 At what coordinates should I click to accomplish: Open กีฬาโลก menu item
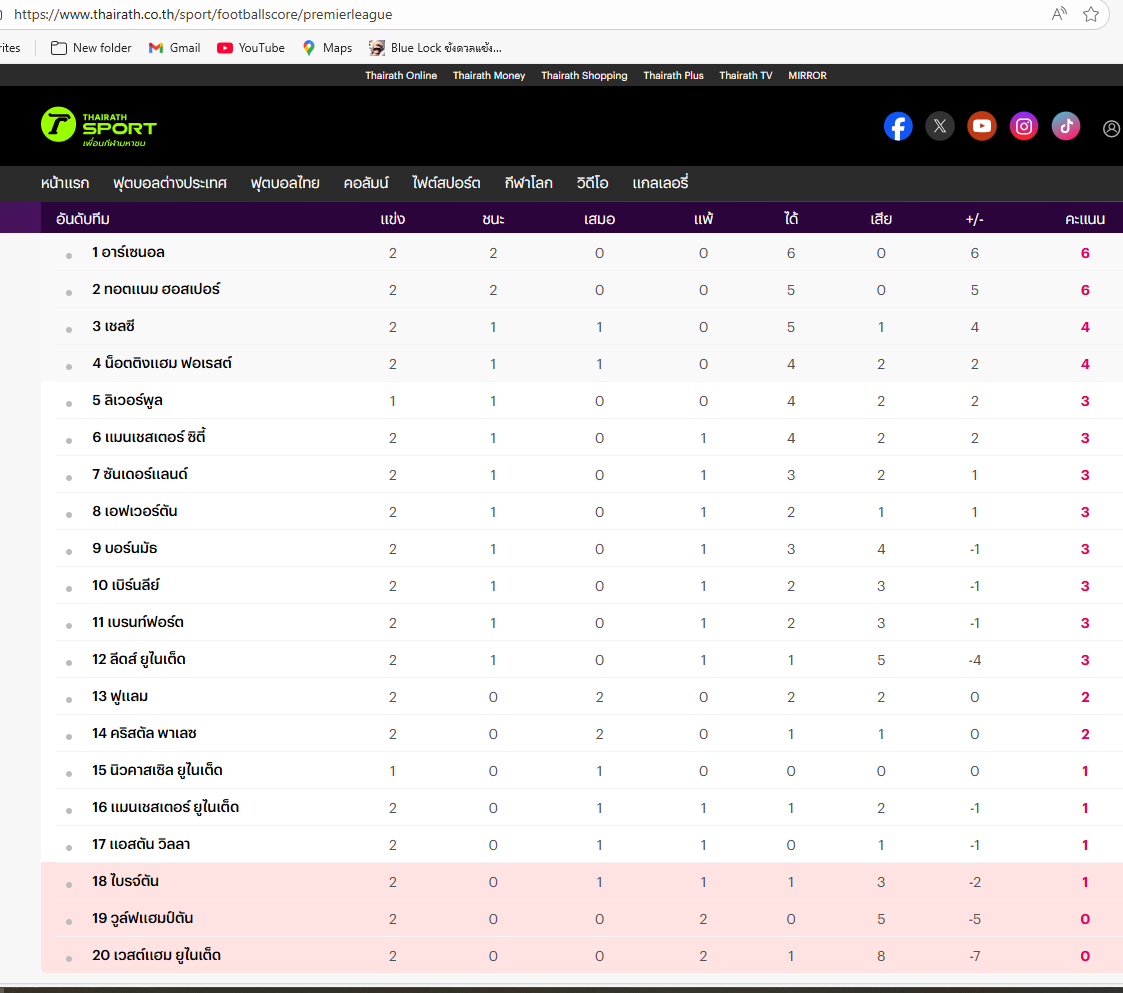(x=529, y=183)
